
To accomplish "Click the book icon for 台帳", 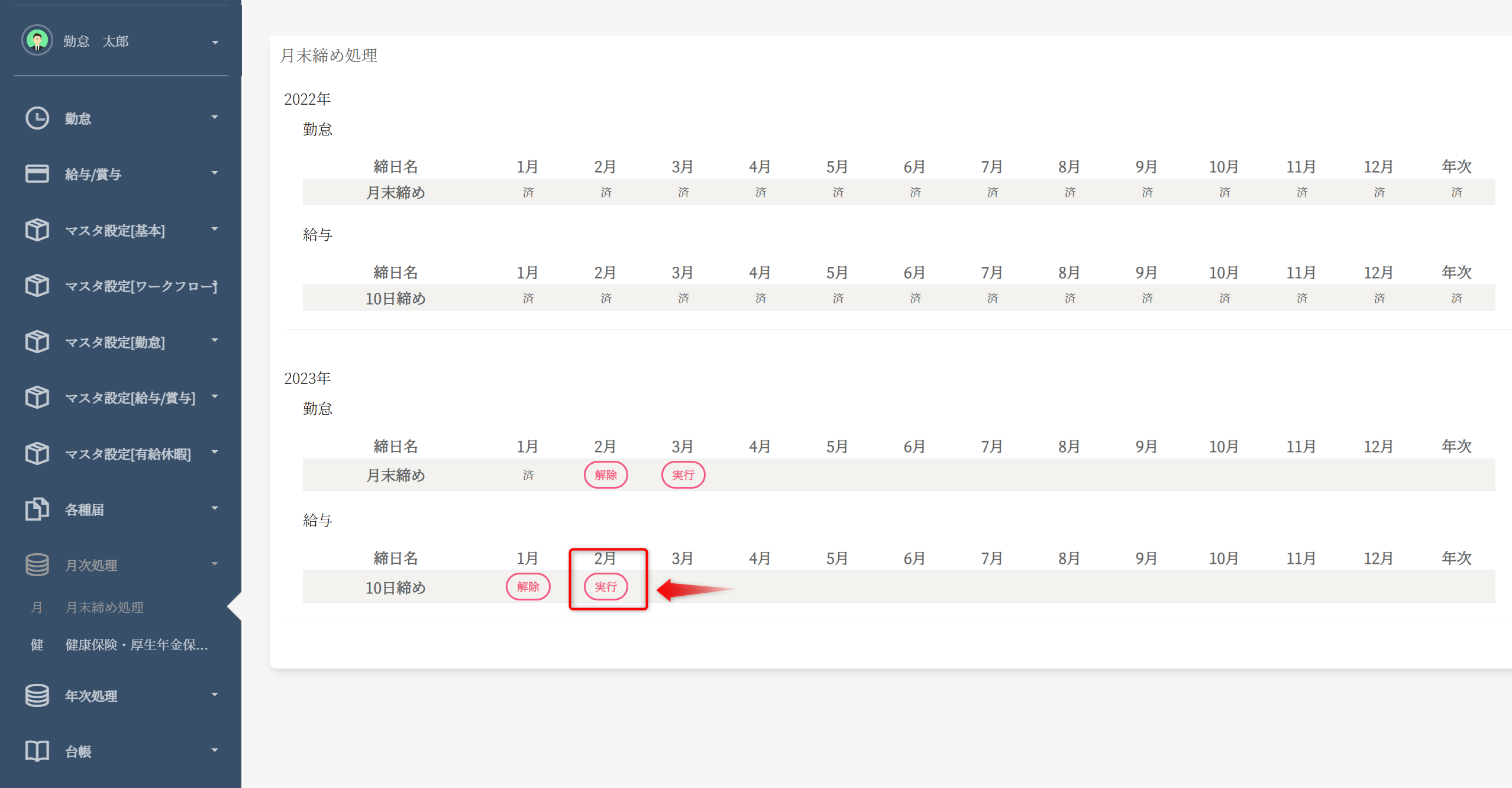I will [37, 751].
